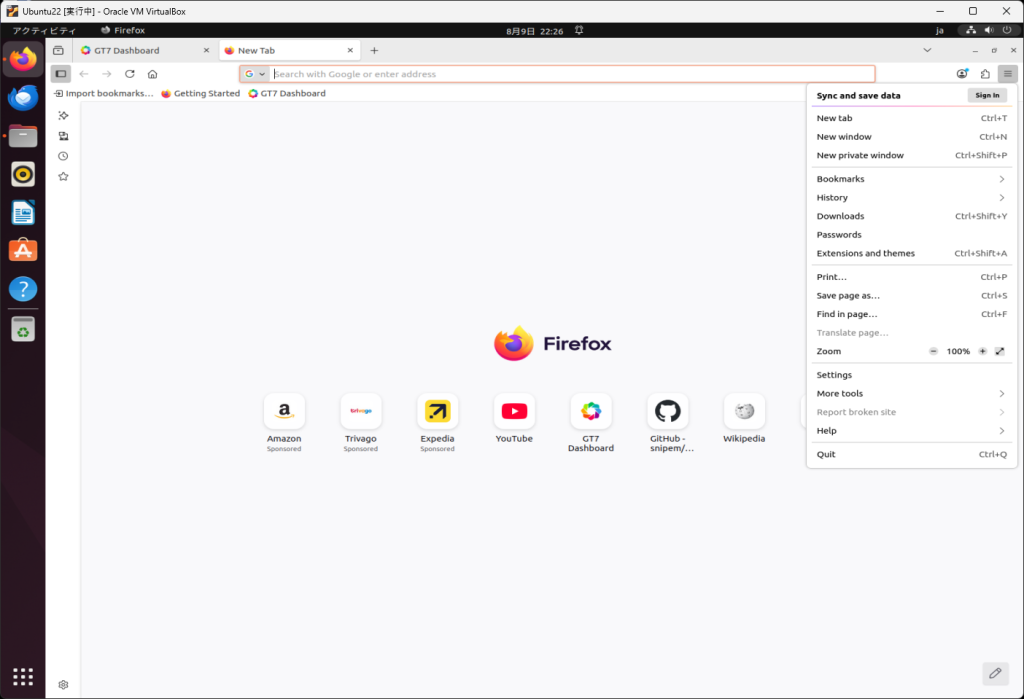Image resolution: width=1024 pixels, height=699 pixels.
Task: Open the tab overview icon left of tabs
Action: (58, 50)
